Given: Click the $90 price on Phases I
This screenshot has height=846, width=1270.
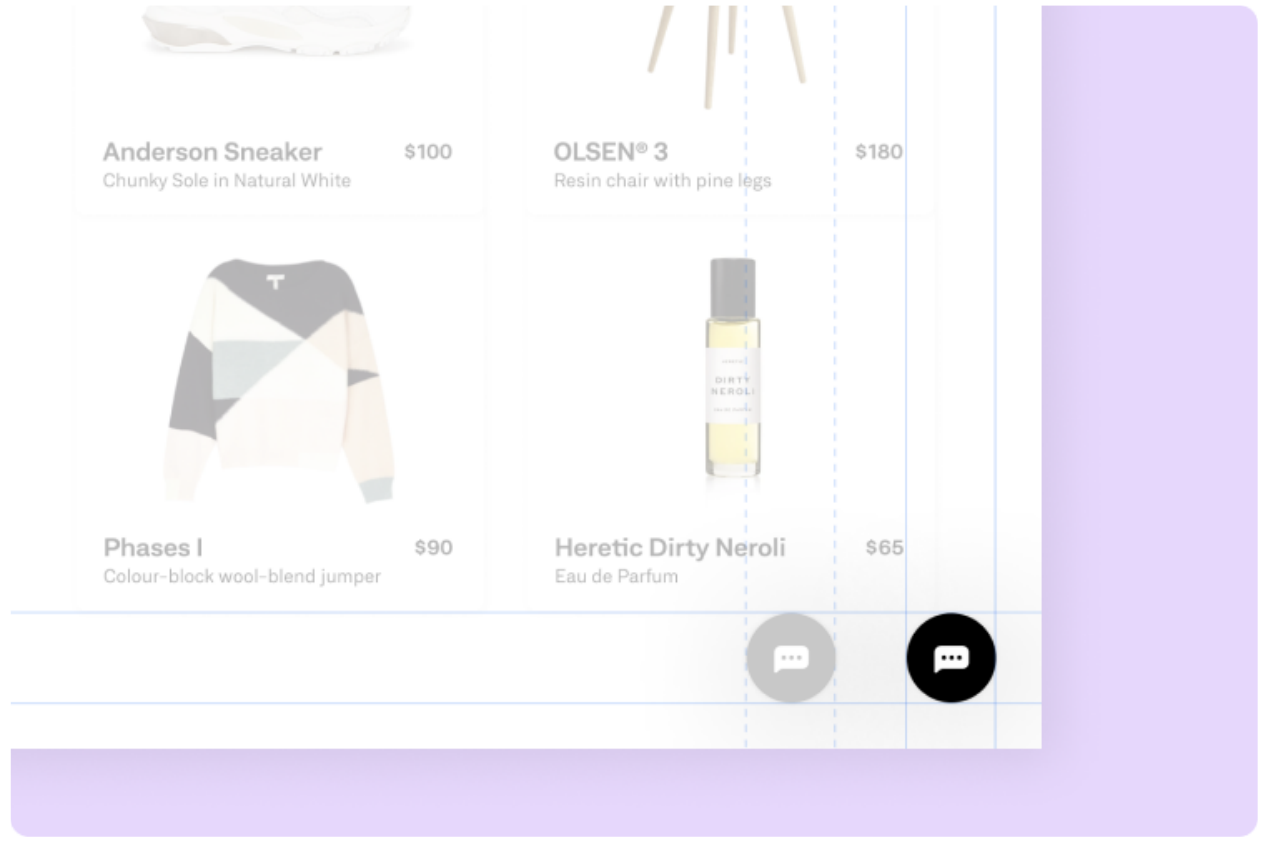Looking at the screenshot, I should click(434, 548).
